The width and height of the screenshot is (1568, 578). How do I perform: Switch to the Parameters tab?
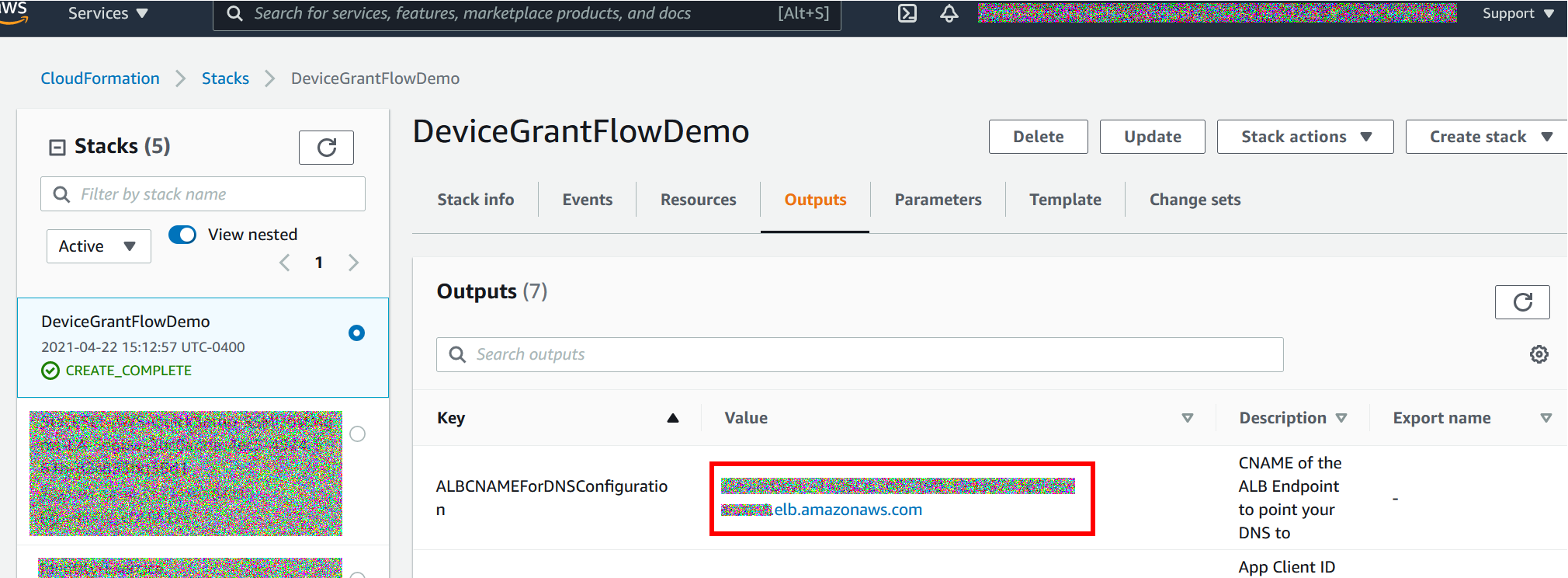[x=938, y=200]
